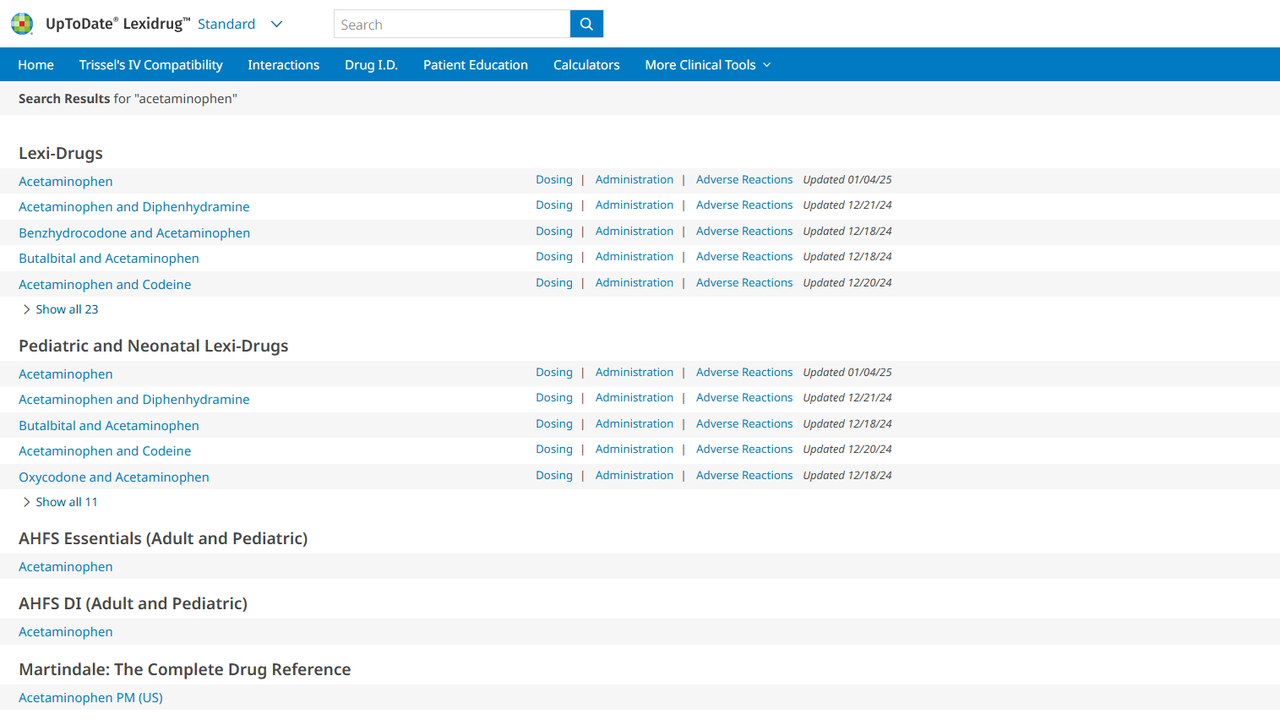Expand Show all 11 pediatric results

click(60, 502)
